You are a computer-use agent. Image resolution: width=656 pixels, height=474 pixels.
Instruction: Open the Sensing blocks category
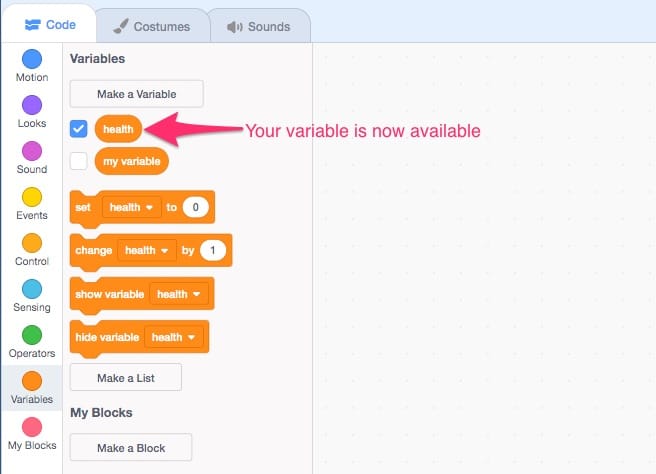click(x=32, y=289)
